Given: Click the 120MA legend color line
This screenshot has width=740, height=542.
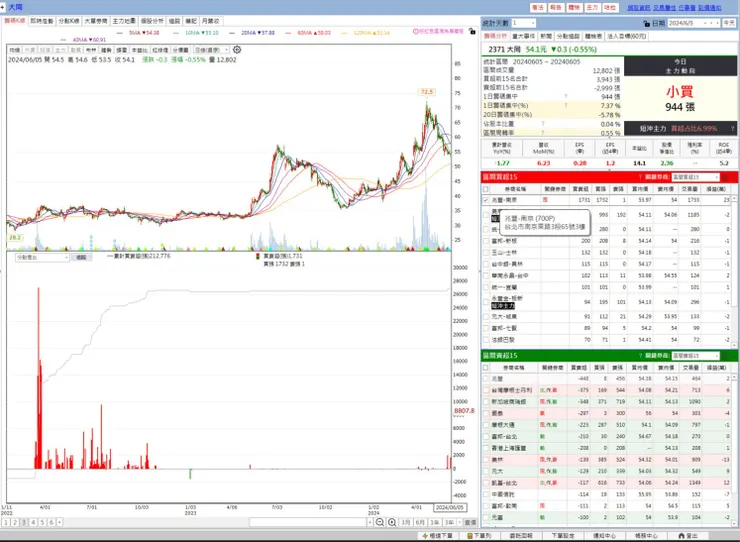Looking at the screenshot, I should point(344,33).
